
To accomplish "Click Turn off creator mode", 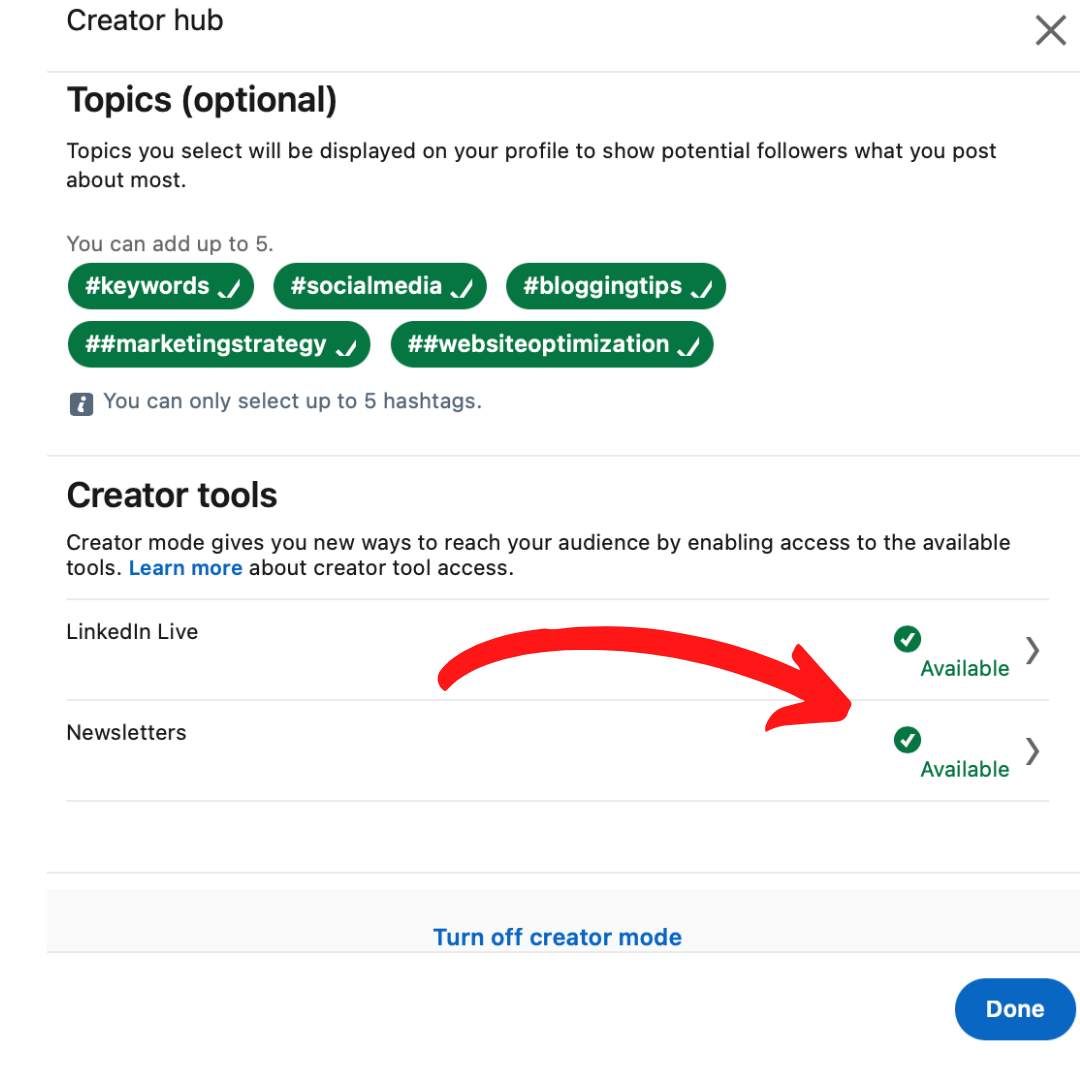I will point(557,937).
